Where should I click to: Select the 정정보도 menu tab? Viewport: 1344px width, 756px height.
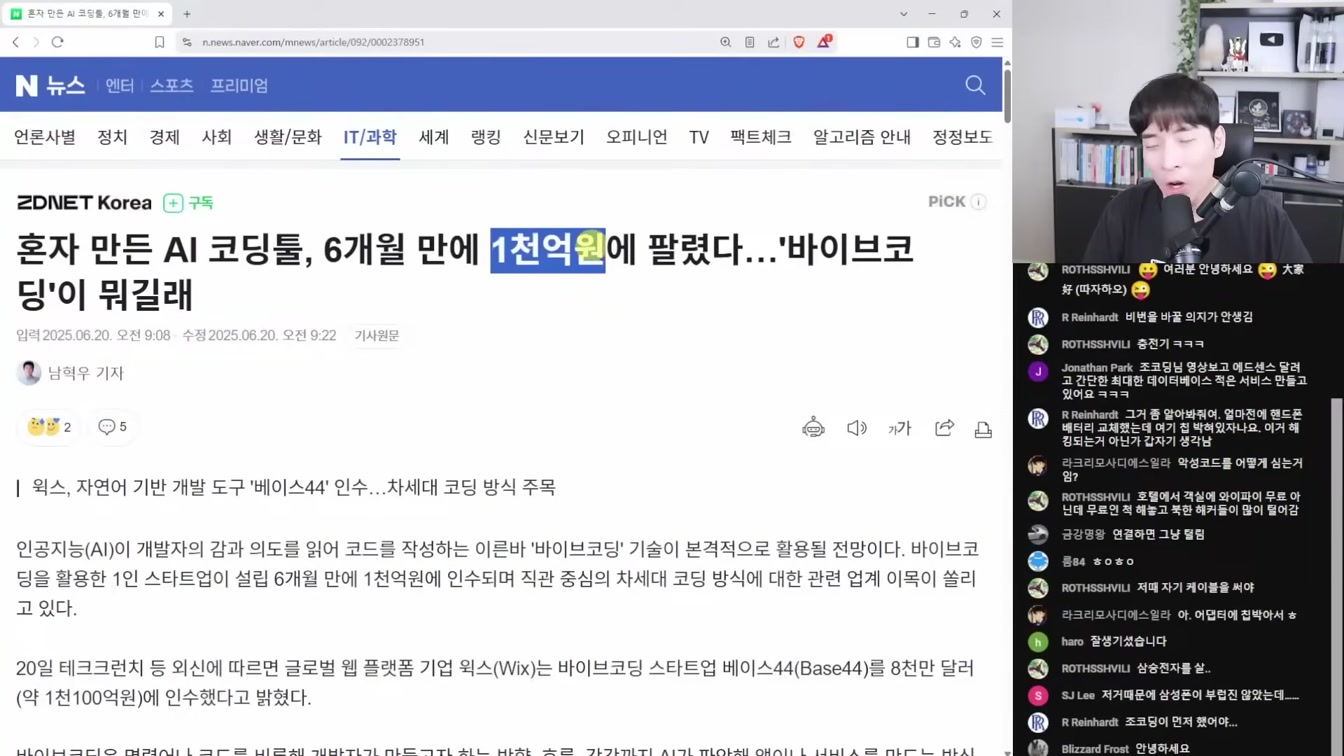[x=962, y=137]
